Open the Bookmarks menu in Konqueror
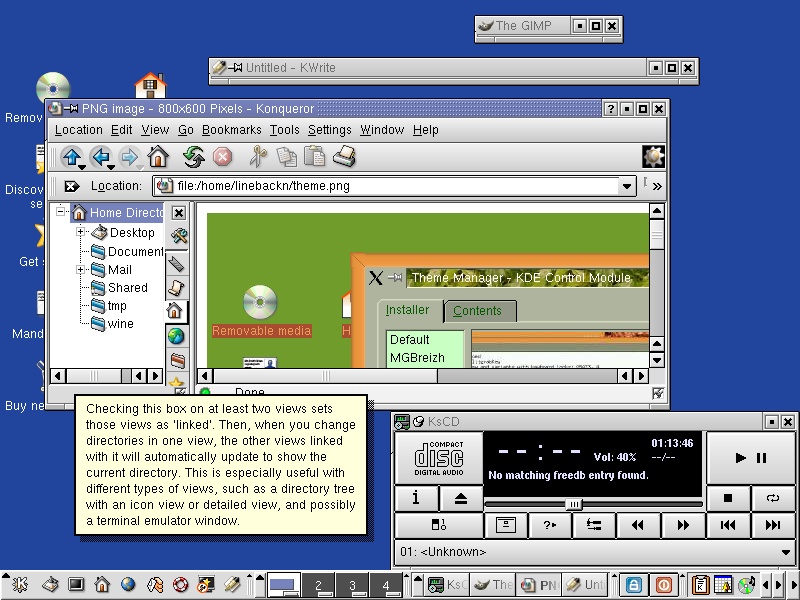800x600 pixels. [232, 130]
